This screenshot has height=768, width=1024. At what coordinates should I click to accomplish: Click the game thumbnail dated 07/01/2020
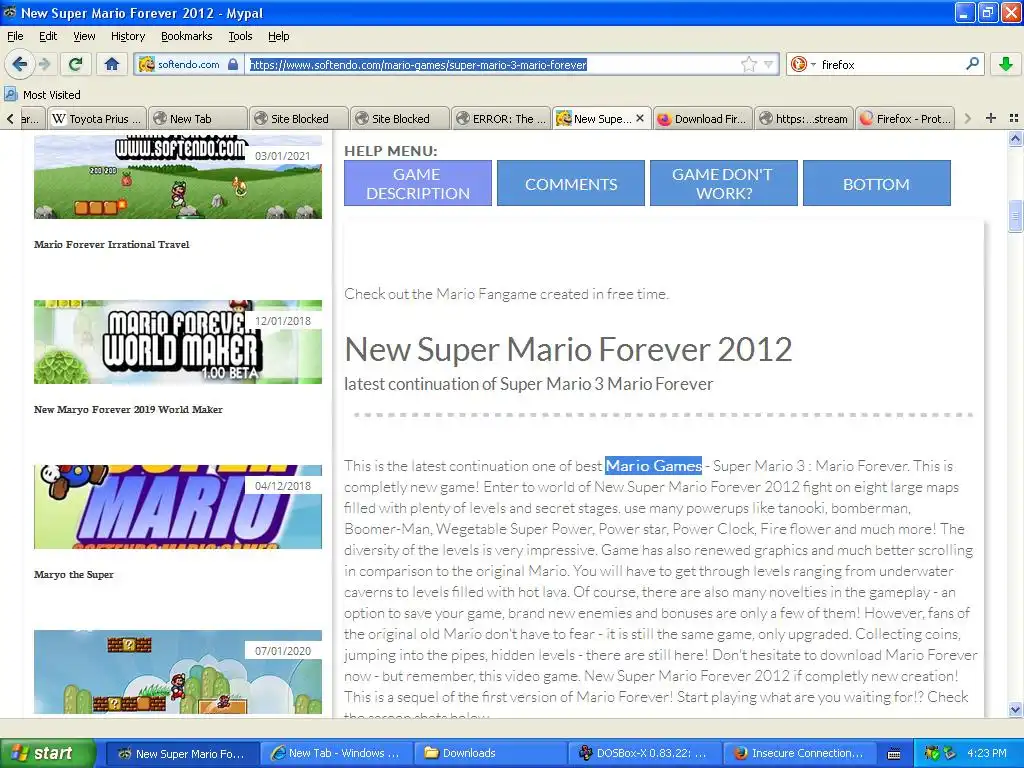(x=178, y=672)
